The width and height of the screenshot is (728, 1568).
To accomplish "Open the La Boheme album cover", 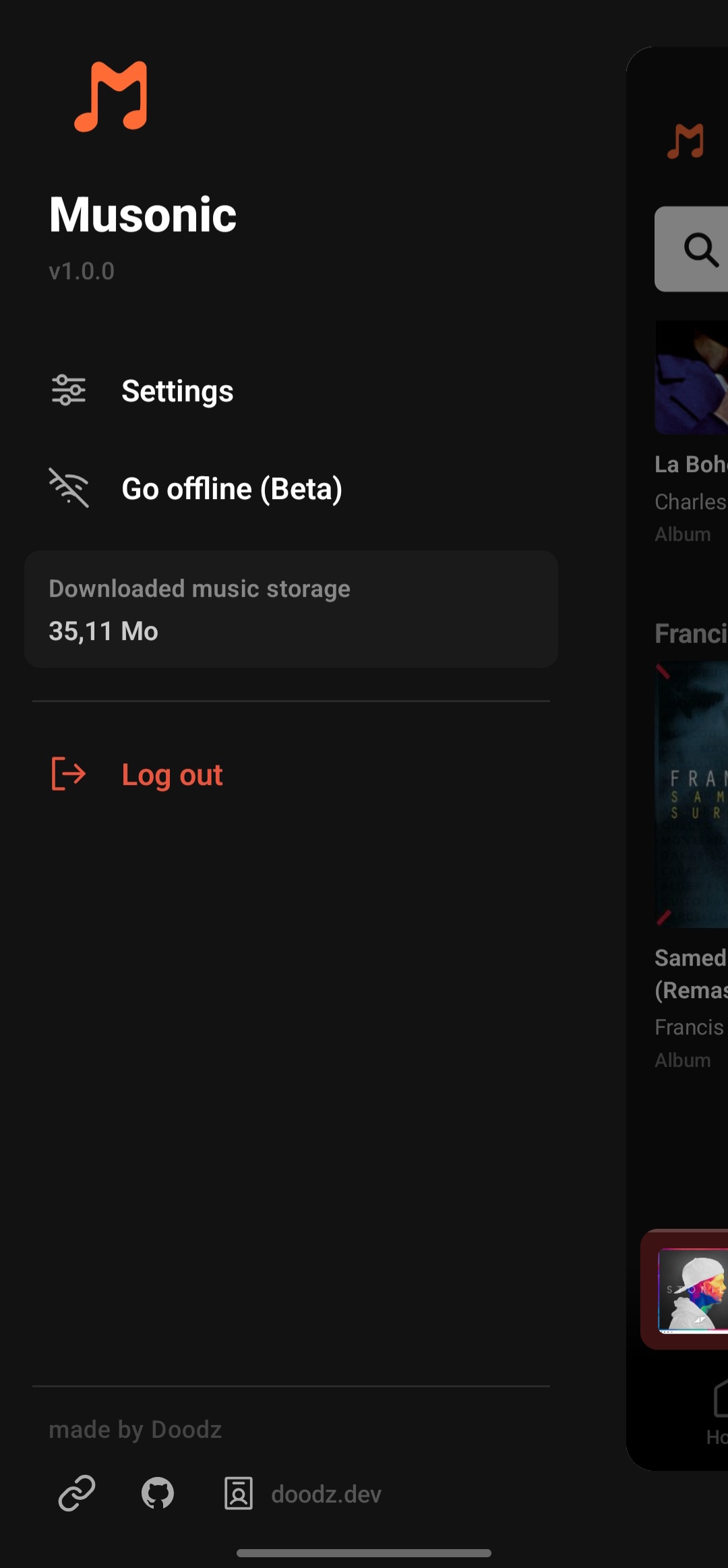I will [x=692, y=377].
